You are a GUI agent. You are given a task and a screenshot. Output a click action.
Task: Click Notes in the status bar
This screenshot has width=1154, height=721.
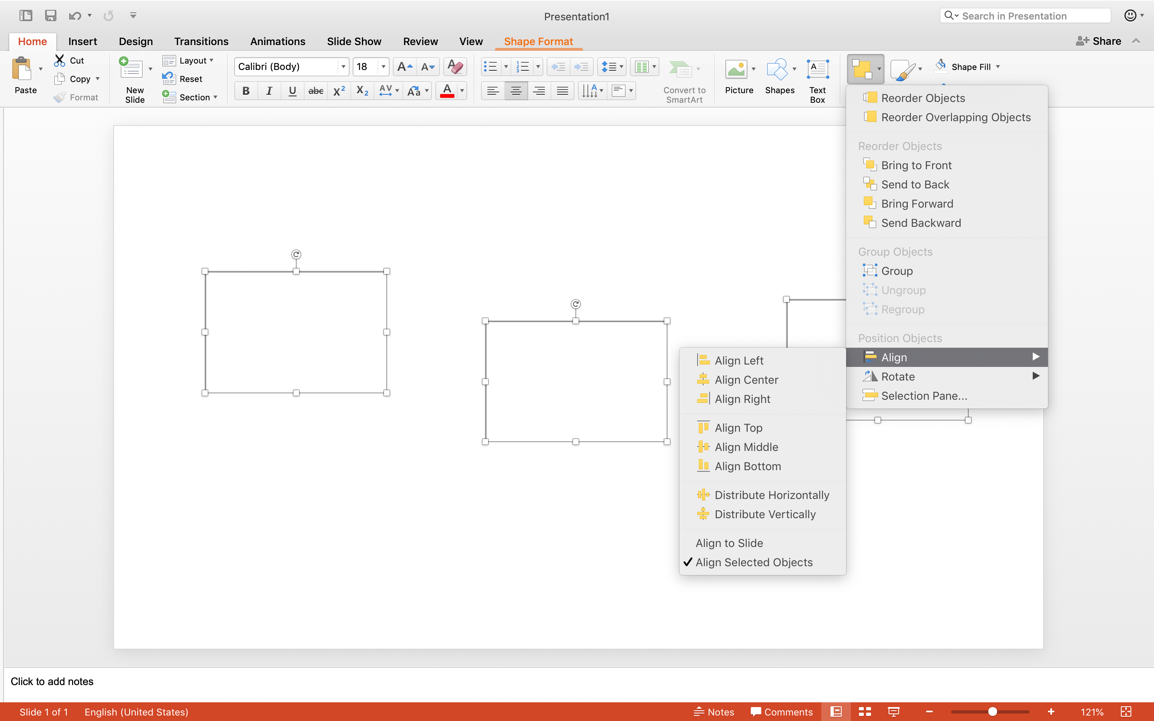(714, 711)
